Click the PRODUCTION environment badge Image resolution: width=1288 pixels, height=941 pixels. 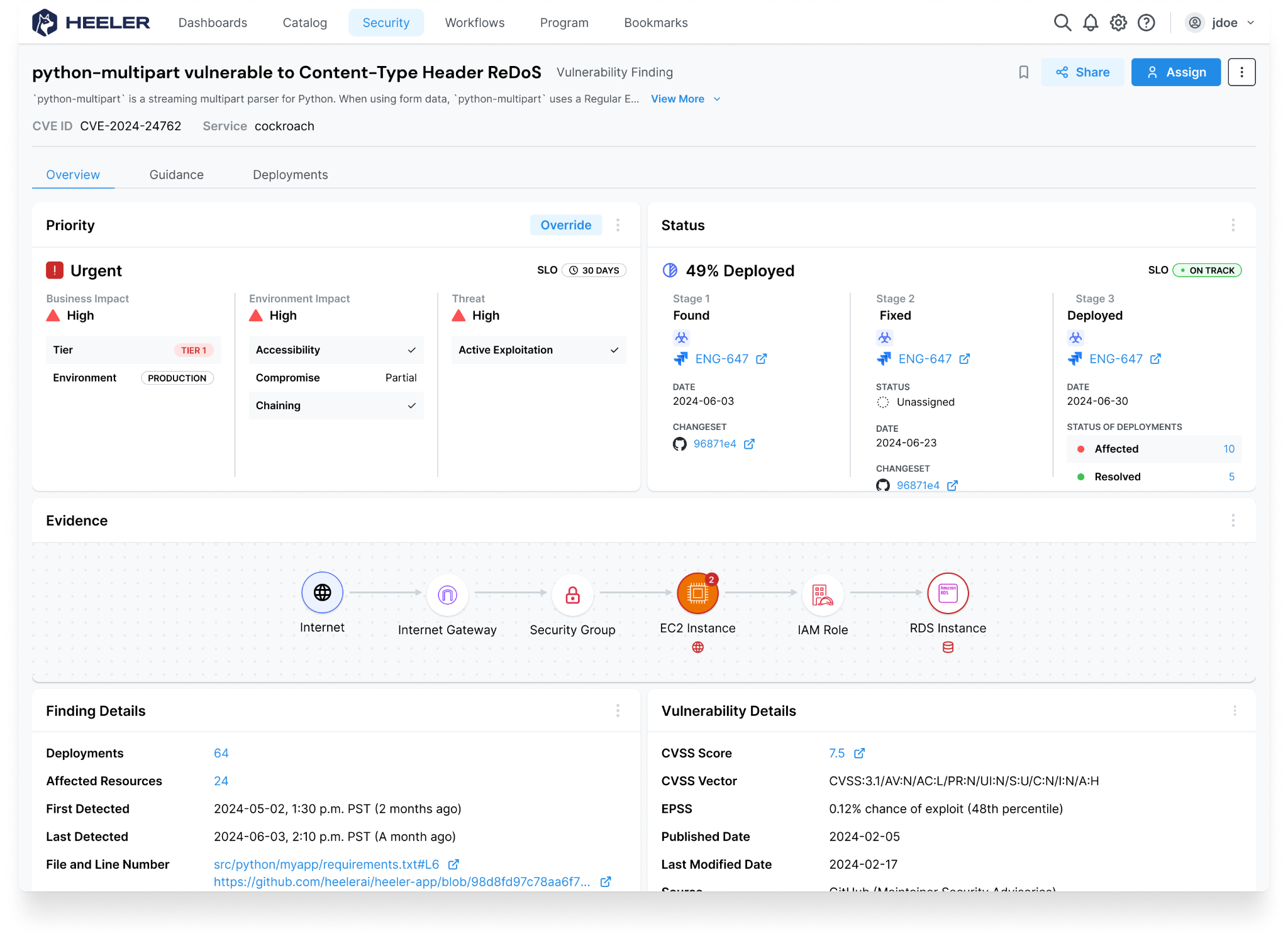point(177,378)
